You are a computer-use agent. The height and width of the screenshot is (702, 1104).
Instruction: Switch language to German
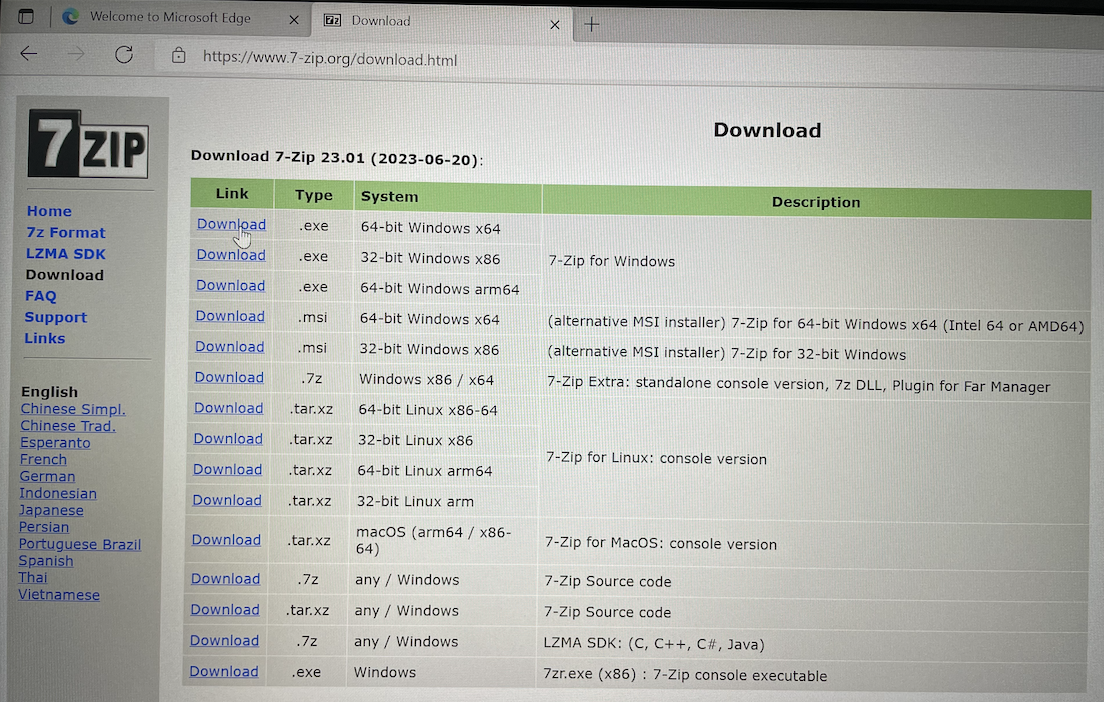click(47, 477)
